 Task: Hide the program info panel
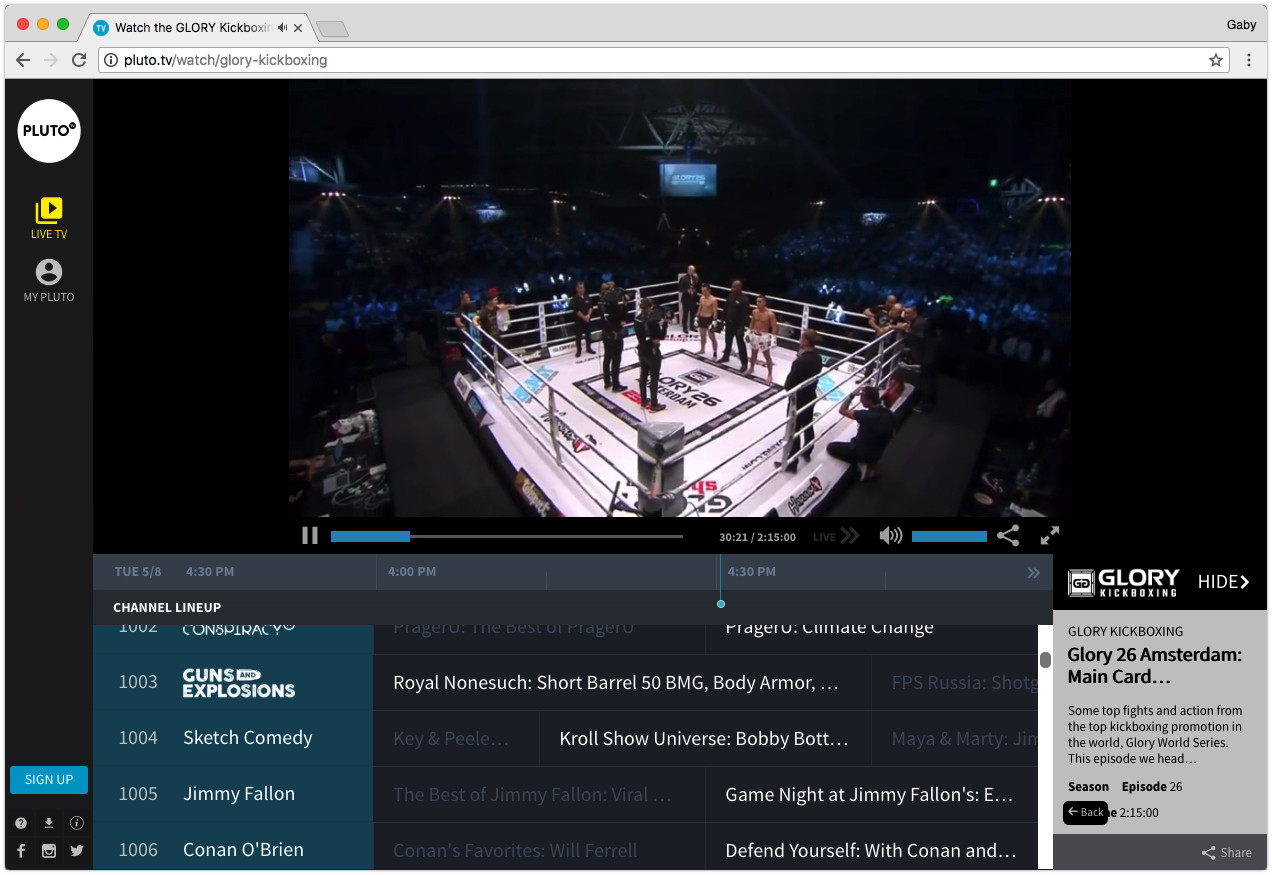tap(1222, 581)
